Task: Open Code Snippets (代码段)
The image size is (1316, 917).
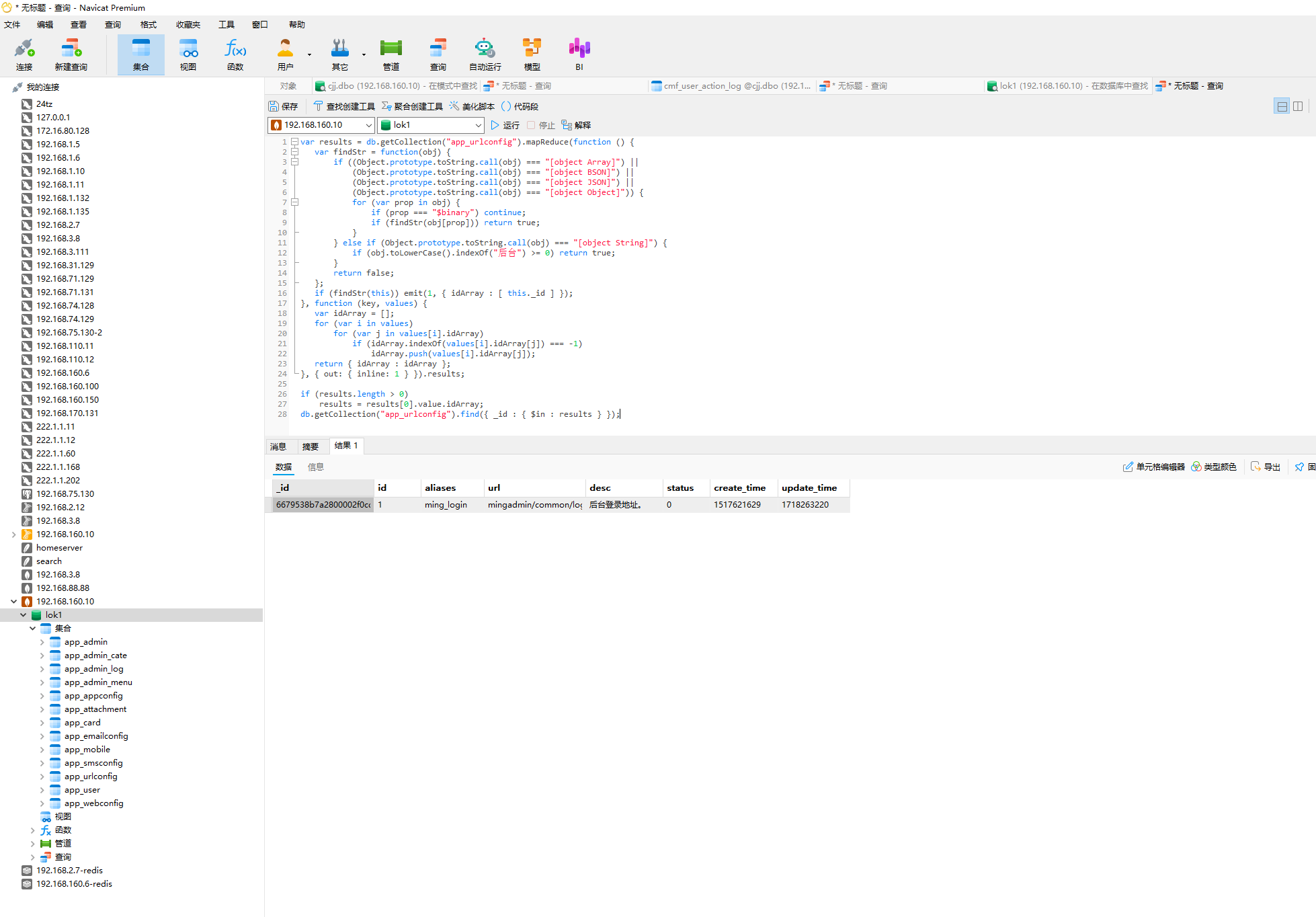Action: coord(520,106)
